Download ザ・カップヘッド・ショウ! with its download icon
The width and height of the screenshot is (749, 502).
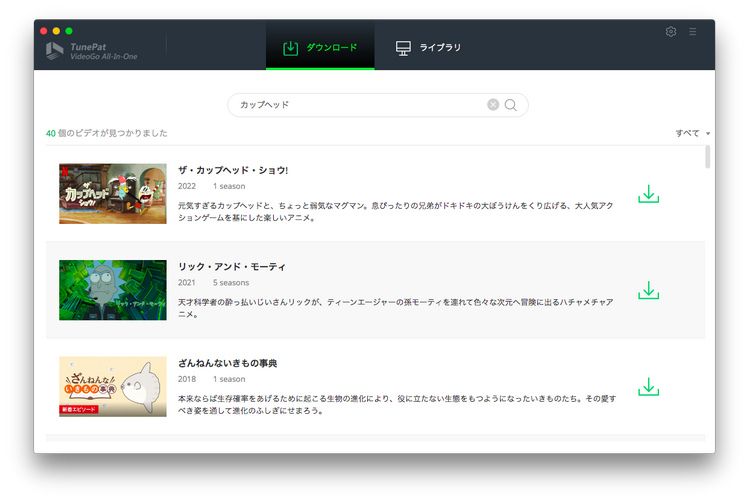[x=648, y=194]
